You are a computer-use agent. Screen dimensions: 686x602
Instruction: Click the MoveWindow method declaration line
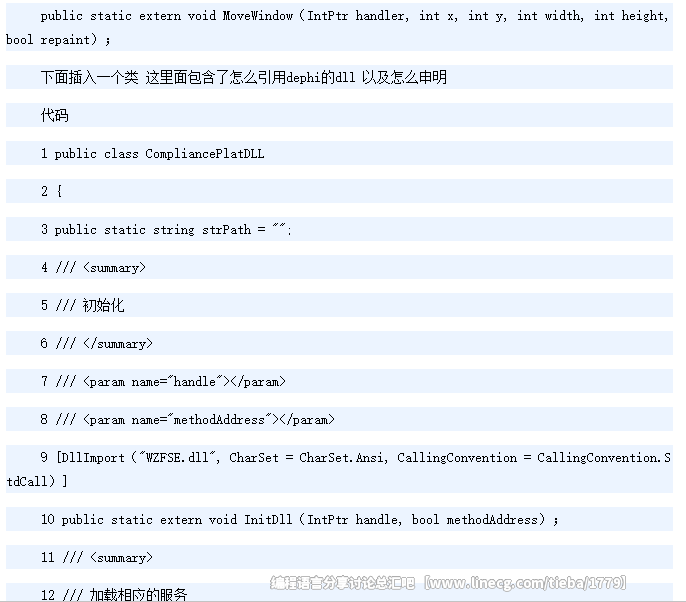354,16
